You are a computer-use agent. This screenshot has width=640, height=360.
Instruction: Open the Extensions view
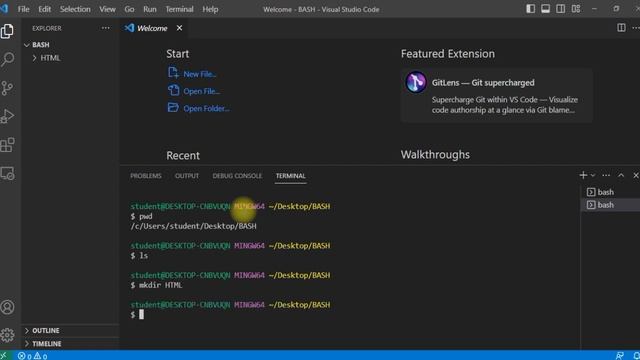click(x=7, y=145)
